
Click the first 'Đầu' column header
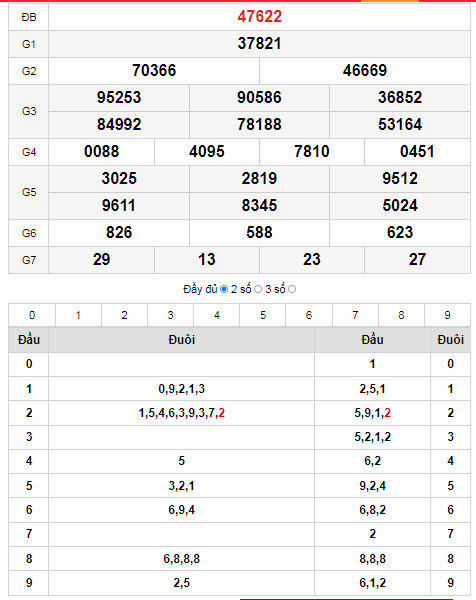click(x=29, y=340)
